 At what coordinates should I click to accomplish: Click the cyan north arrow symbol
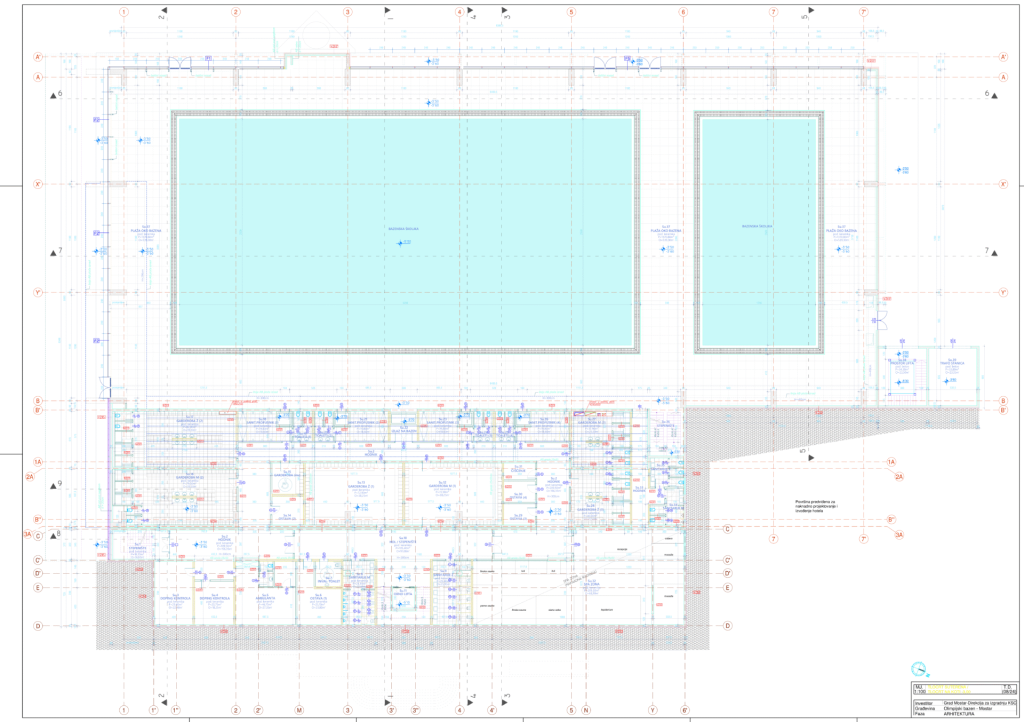(919, 669)
